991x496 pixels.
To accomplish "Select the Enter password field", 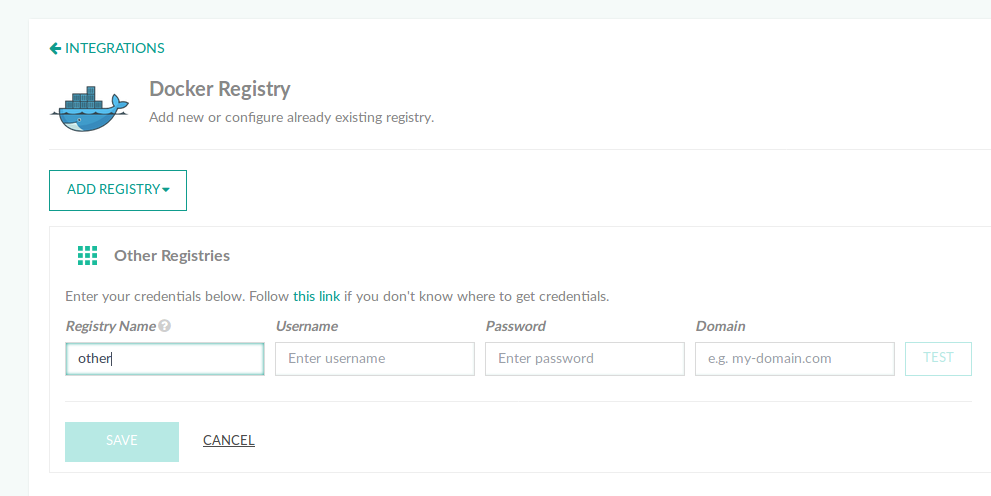I will click(584, 359).
